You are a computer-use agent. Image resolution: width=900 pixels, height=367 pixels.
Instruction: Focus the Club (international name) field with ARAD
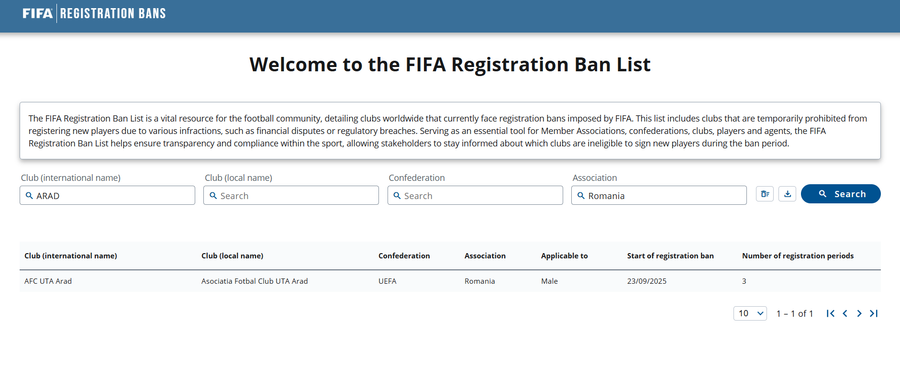pos(107,195)
